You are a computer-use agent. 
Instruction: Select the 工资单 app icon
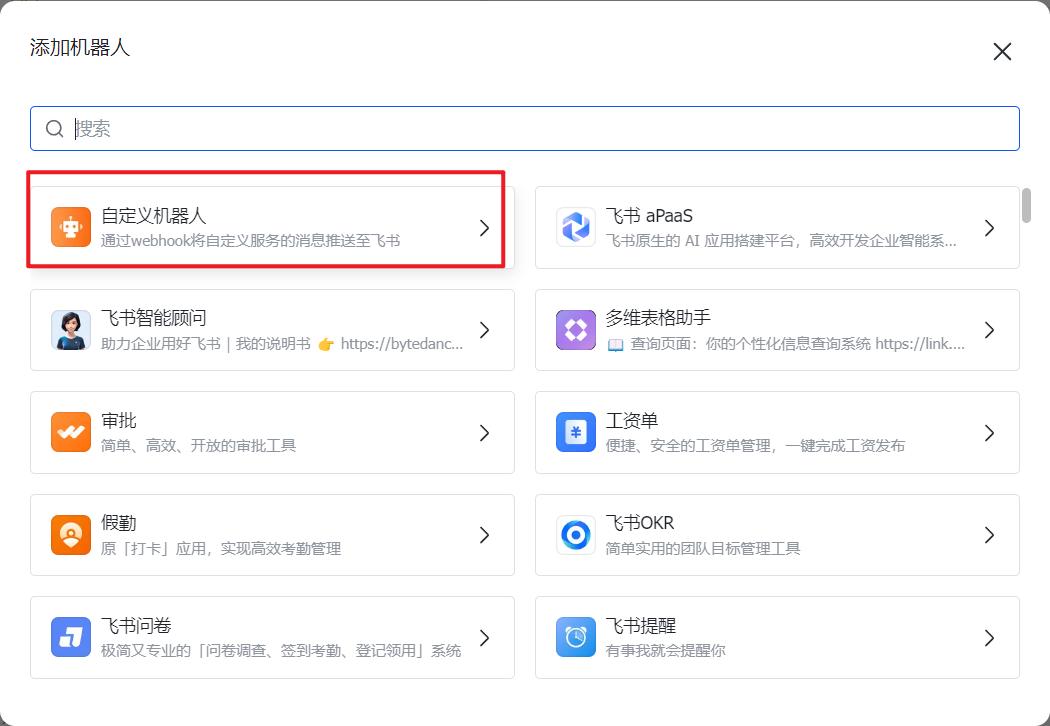click(576, 432)
